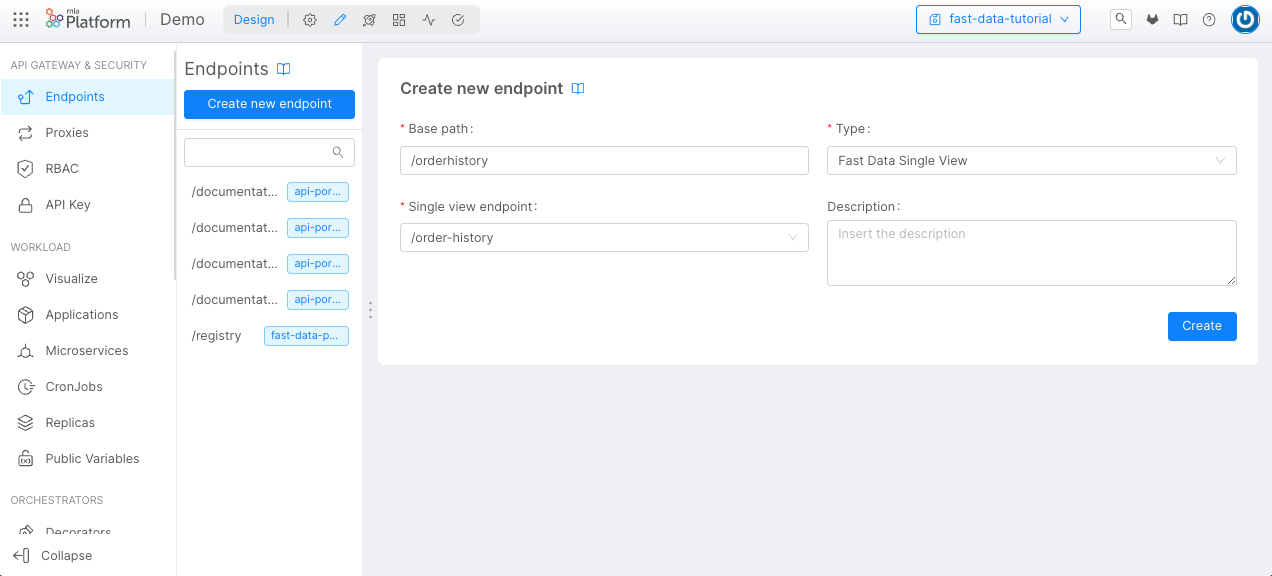Click the Create new endpoint button

click(269, 104)
